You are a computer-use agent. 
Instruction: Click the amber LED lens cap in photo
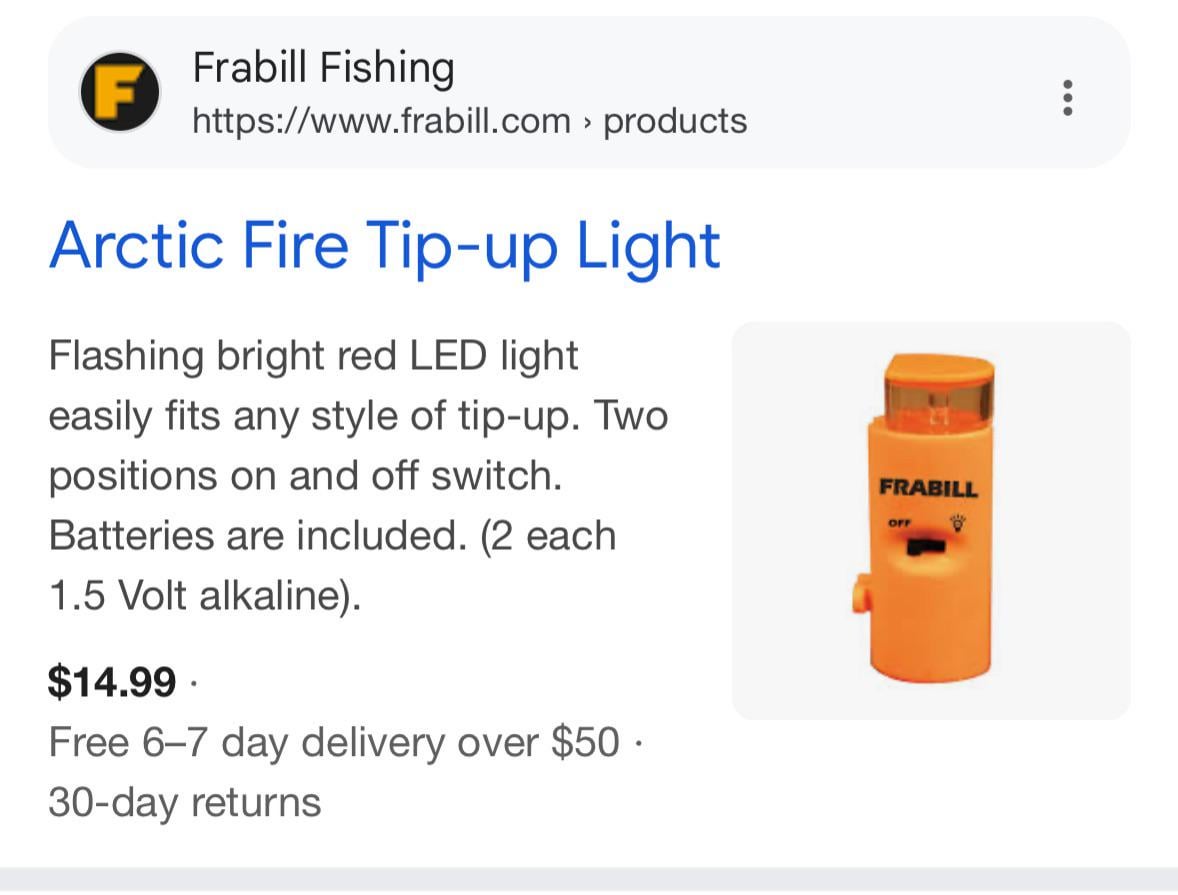939,391
